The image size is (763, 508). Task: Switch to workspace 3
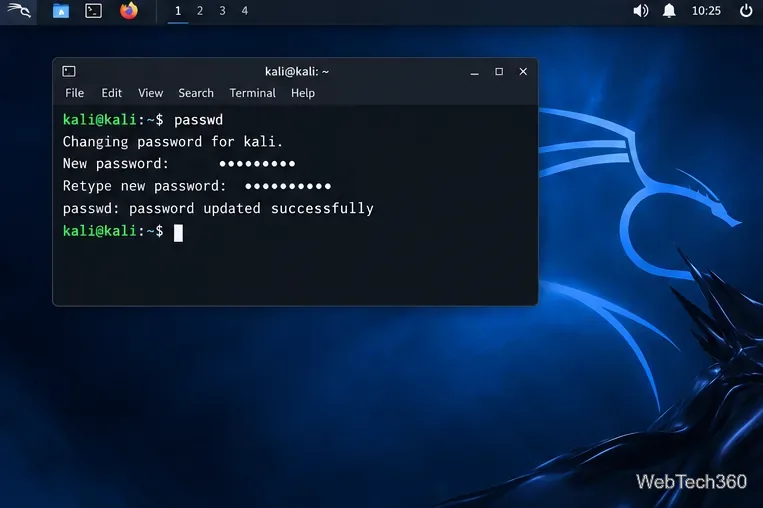(x=222, y=11)
